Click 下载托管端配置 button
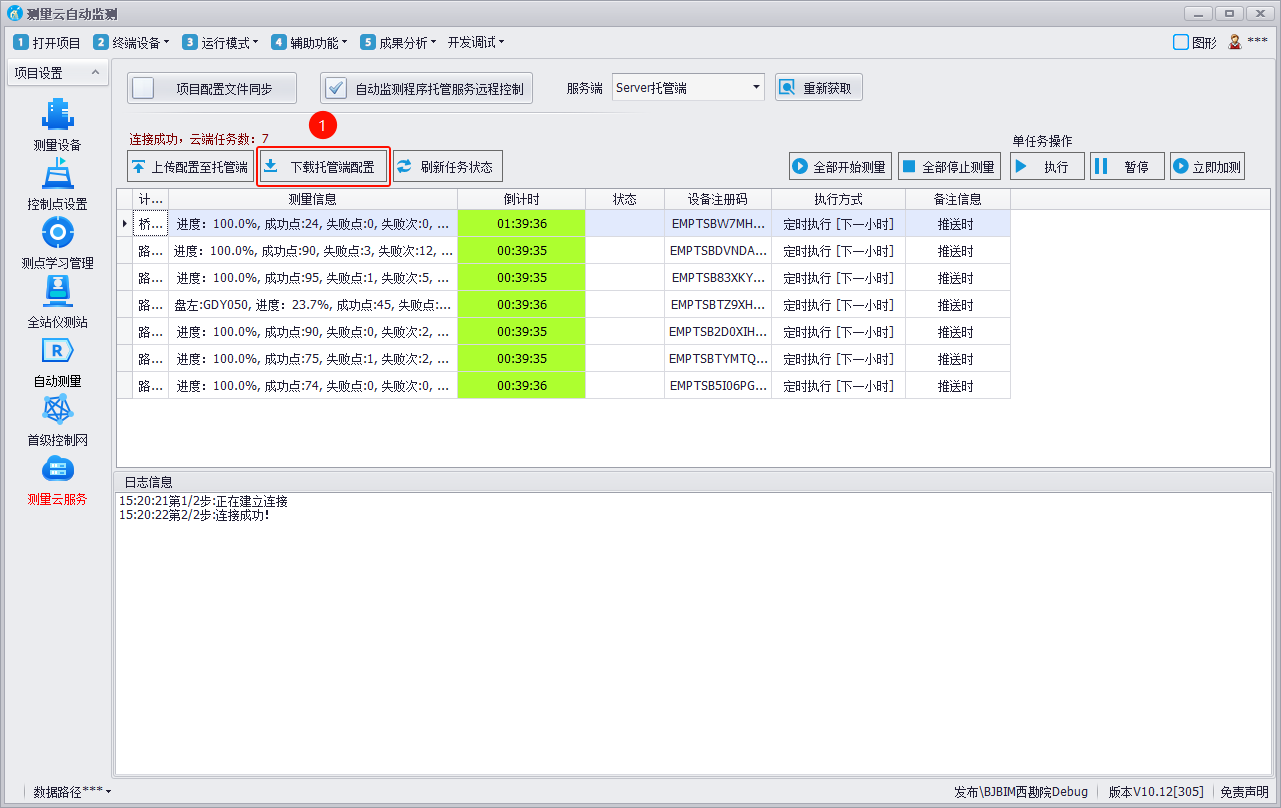This screenshot has width=1281, height=808. 323,167
